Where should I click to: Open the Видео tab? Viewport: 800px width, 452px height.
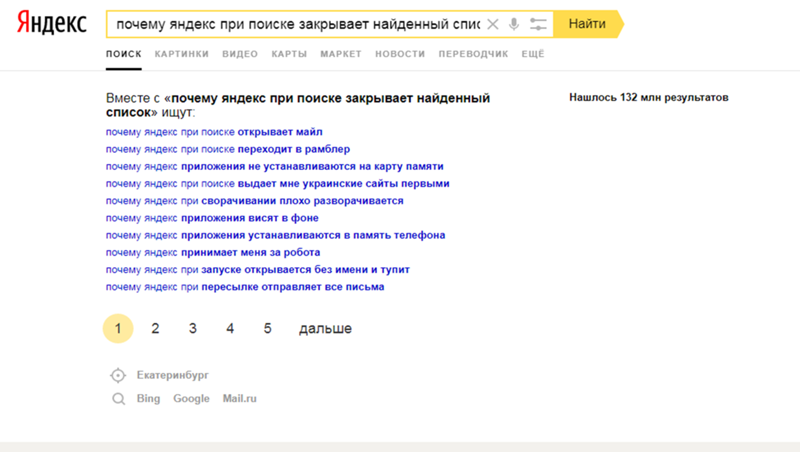click(x=240, y=54)
